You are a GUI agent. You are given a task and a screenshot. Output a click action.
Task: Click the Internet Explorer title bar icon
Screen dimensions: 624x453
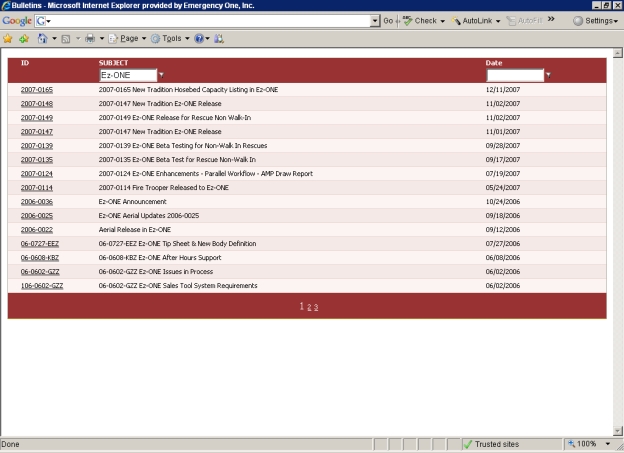click(6, 5)
